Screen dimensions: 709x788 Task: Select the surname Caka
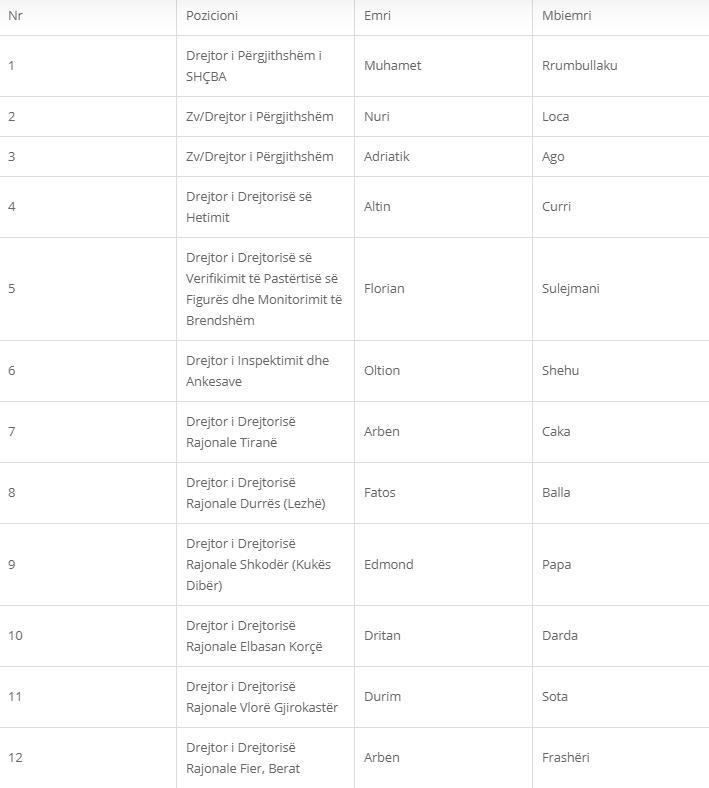click(x=556, y=432)
